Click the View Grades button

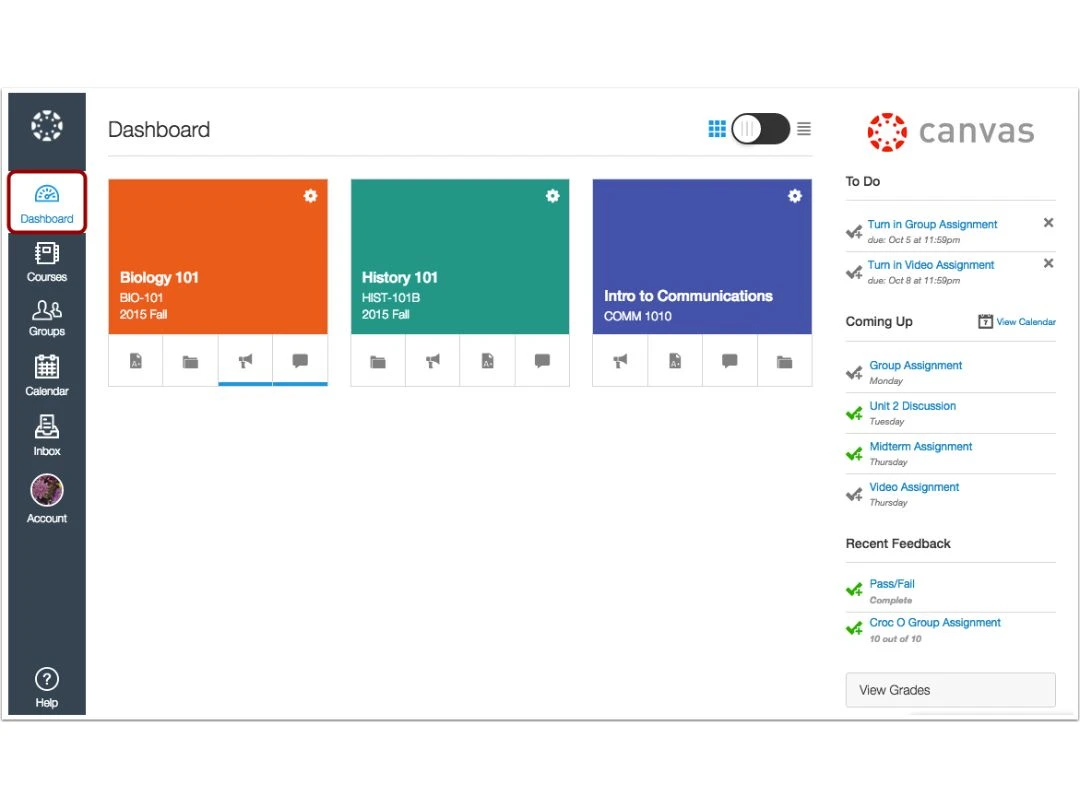pos(950,690)
